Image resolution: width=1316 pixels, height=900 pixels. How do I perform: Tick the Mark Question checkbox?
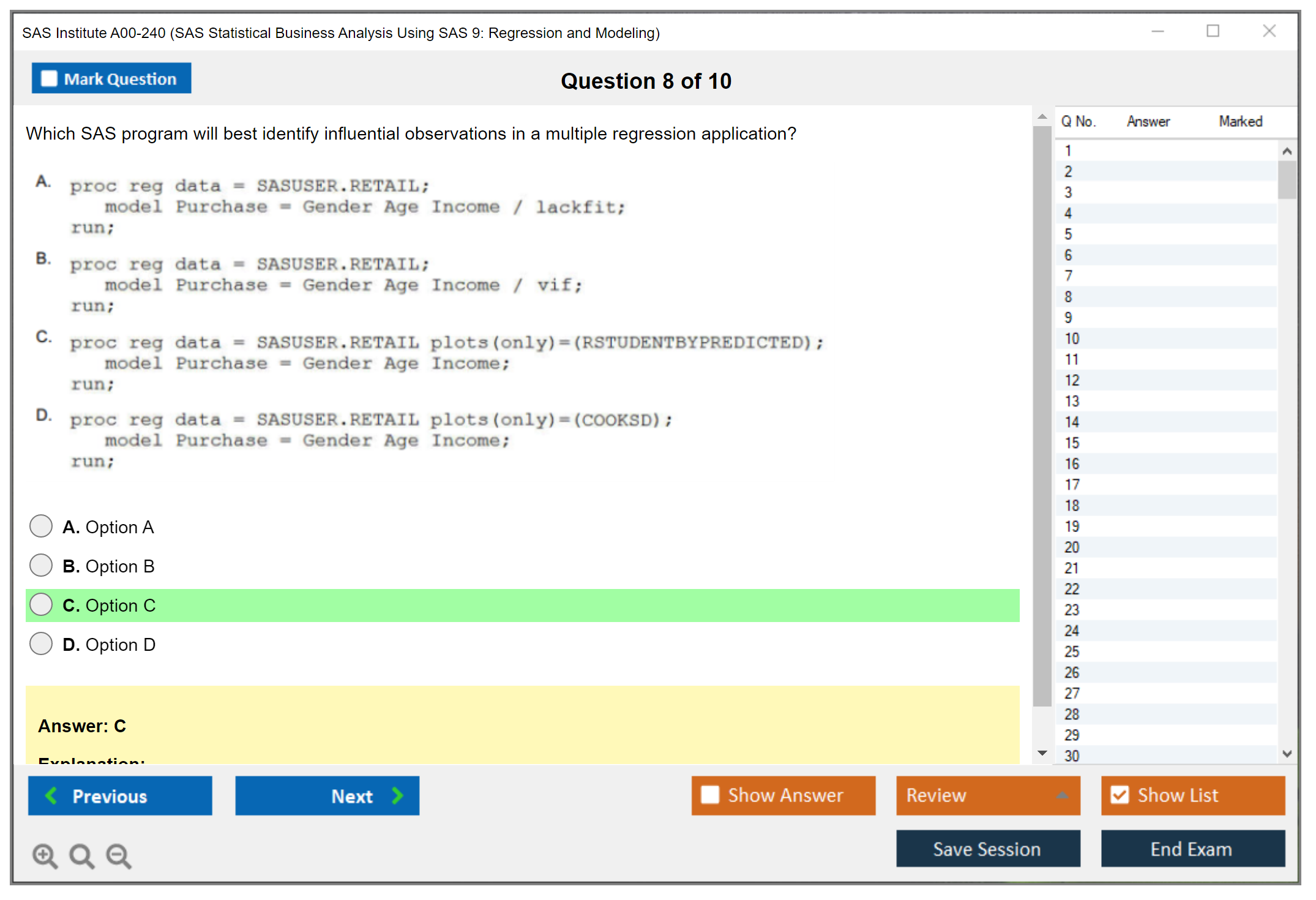coord(49,79)
